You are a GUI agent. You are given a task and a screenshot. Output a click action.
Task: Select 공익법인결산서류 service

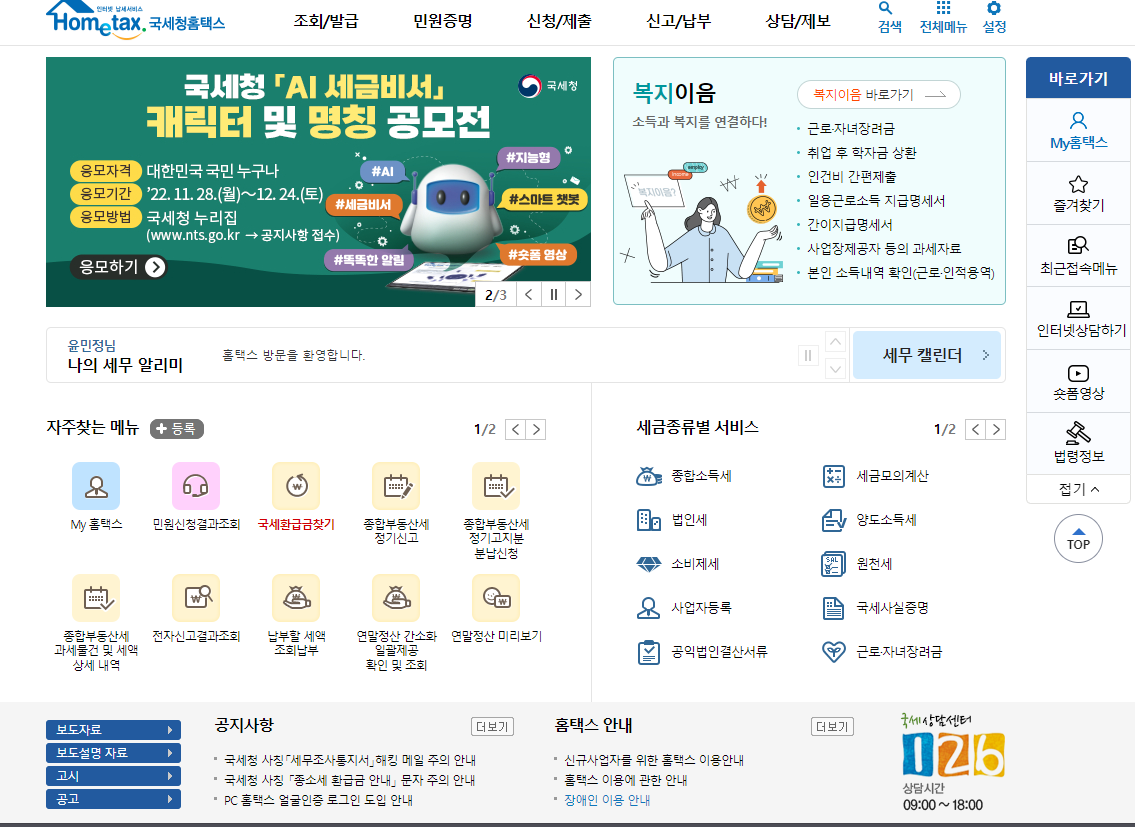coord(702,652)
